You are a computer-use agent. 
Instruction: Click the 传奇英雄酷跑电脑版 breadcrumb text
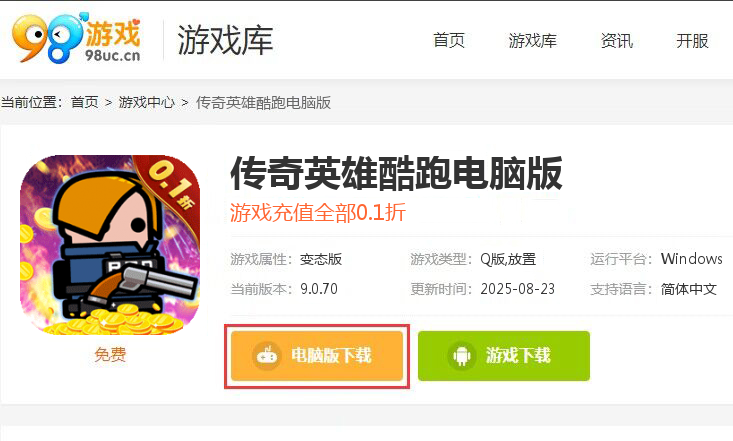[x=263, y=102]
